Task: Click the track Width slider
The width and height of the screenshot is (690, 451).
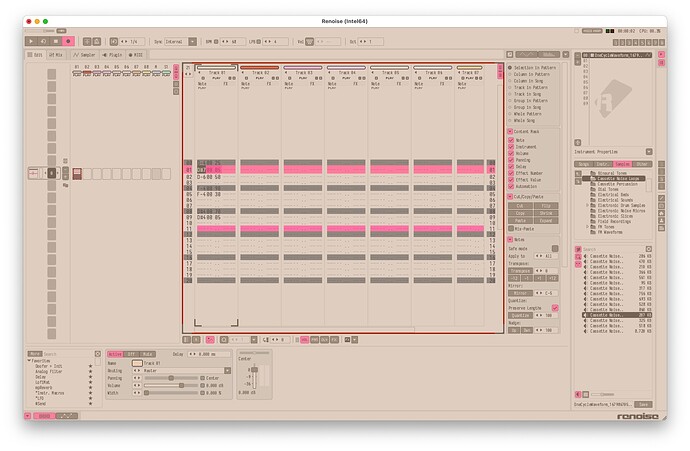Action: [x=172, y=392]
